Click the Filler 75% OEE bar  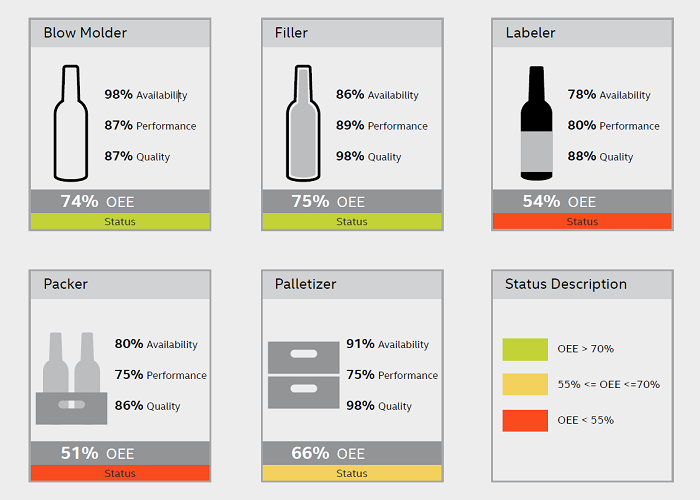[x=351, y=201]
